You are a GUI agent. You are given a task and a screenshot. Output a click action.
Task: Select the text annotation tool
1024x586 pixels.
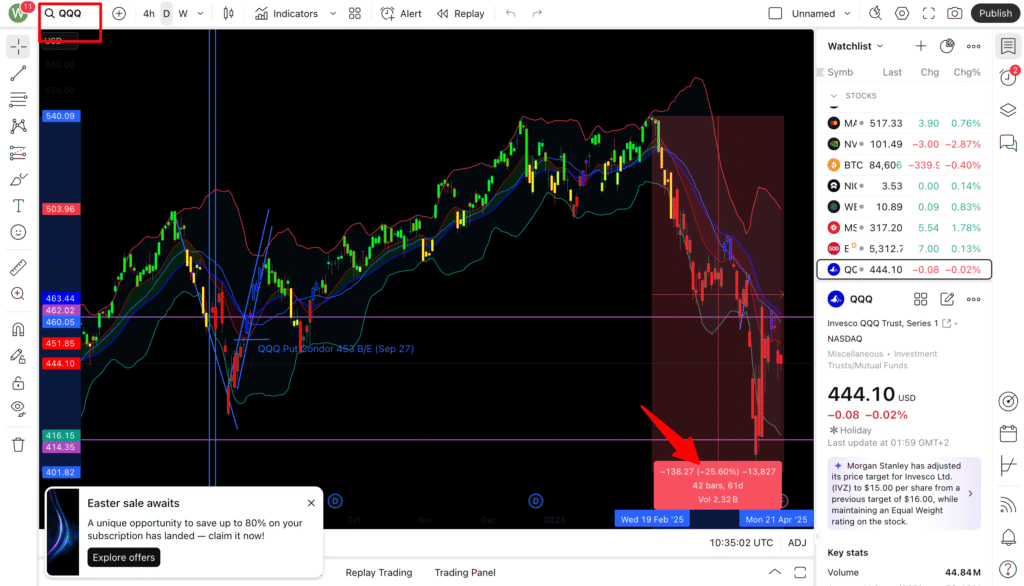coord(18,206)
